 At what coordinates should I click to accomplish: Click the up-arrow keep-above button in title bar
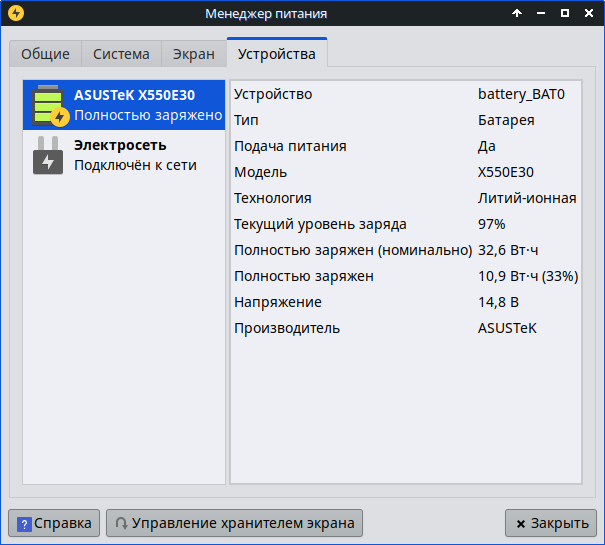click(x=517, y=14)
